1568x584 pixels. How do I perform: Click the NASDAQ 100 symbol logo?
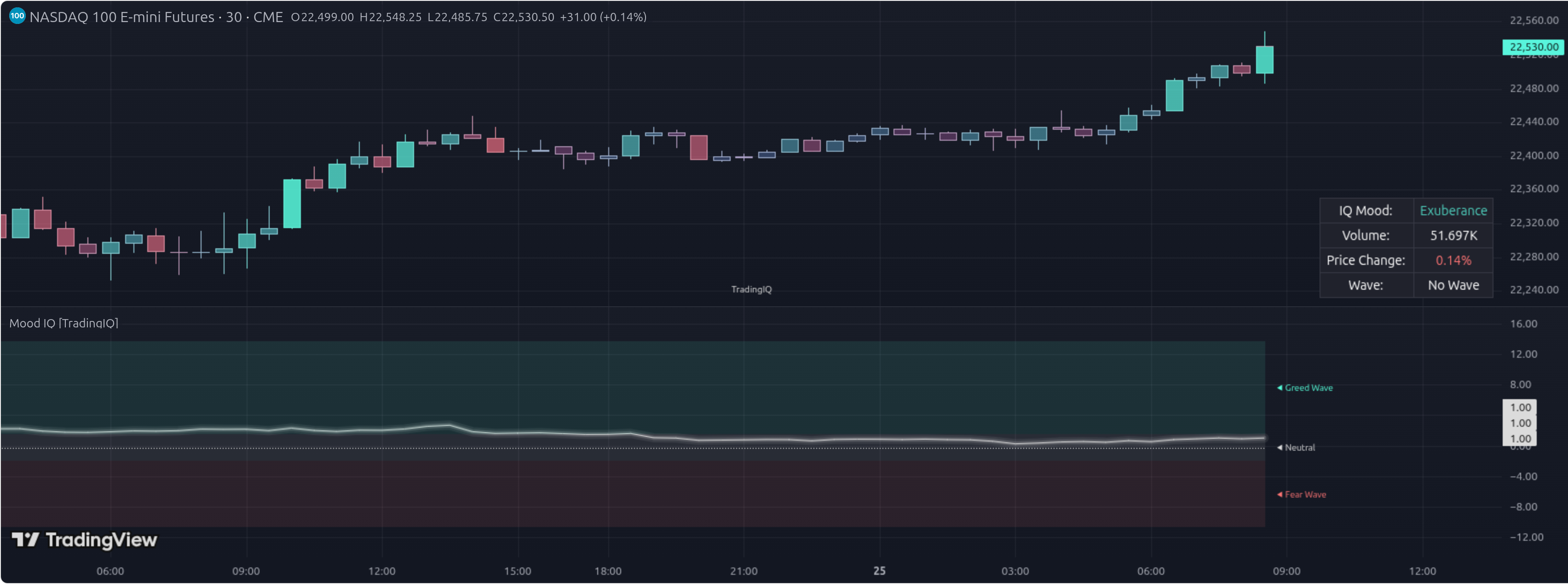click(17, 17)
